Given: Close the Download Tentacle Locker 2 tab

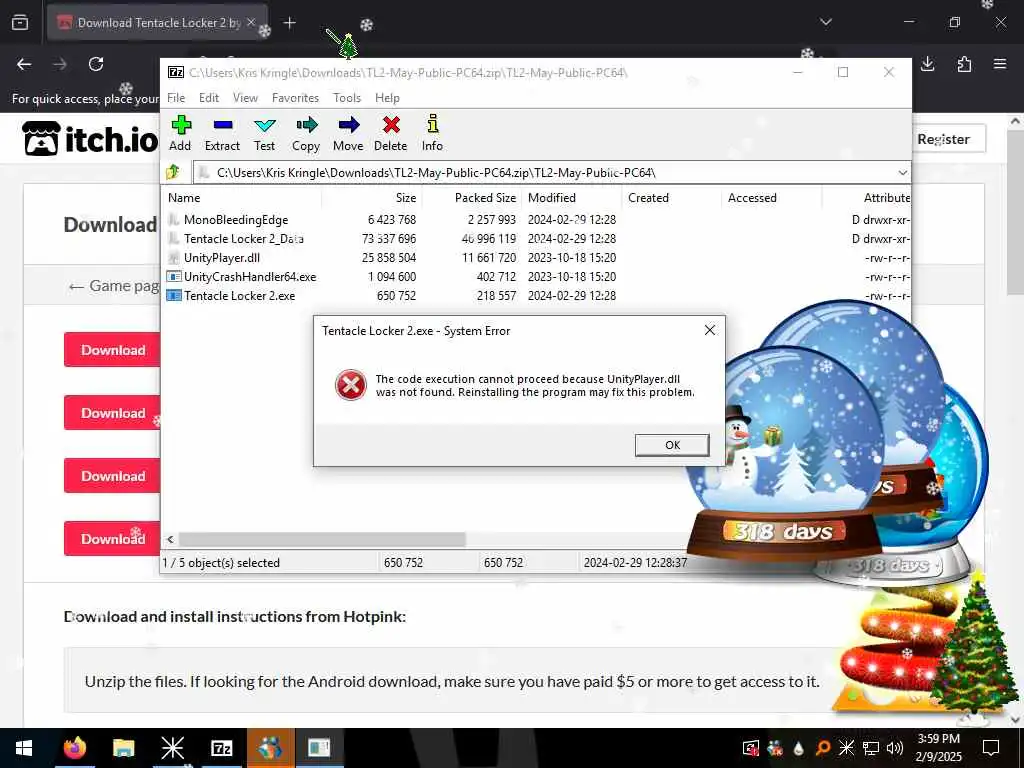Looking at the screenshot, I should (x=251, y=22).
